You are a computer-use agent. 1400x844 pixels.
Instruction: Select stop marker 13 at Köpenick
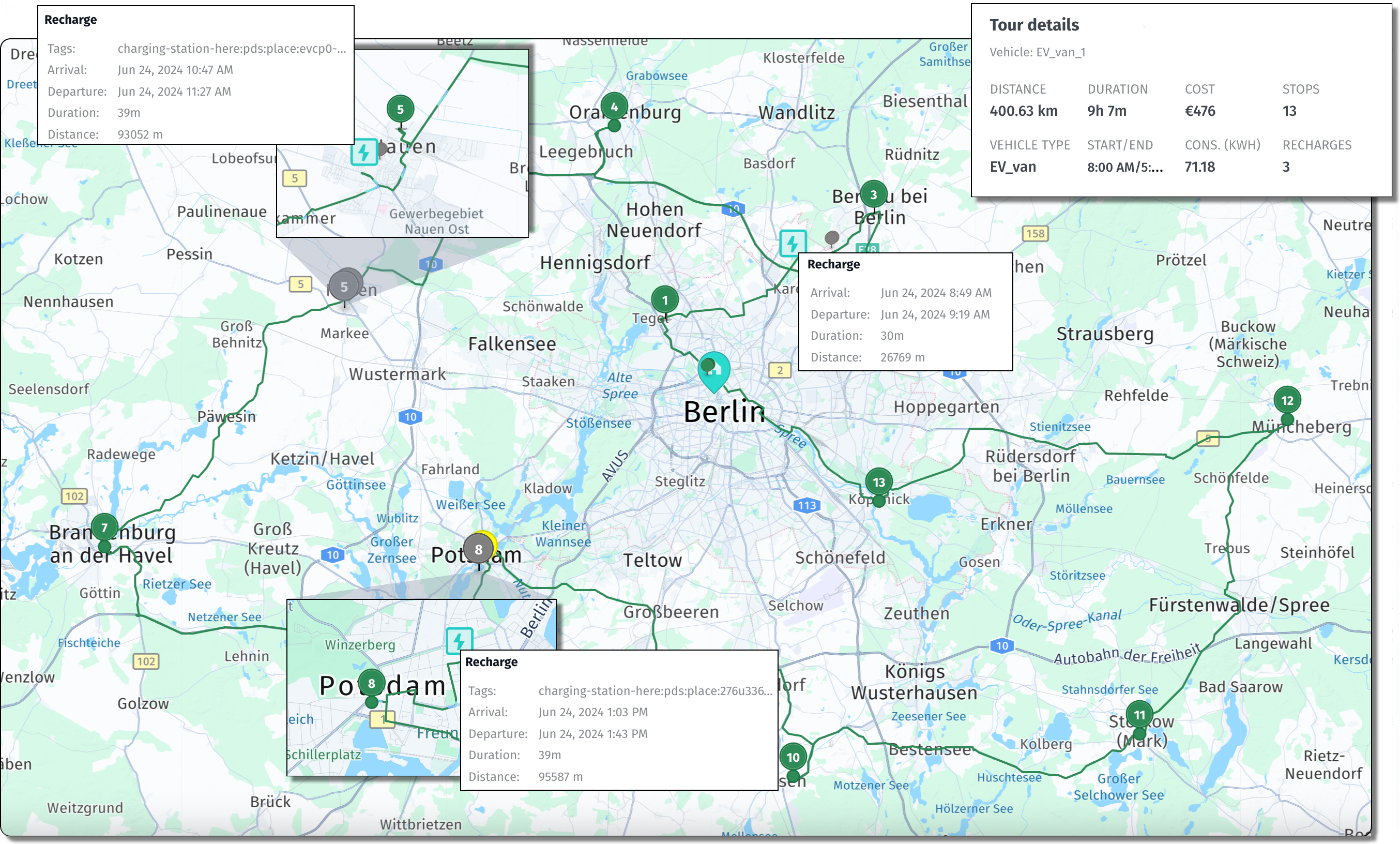878,483
